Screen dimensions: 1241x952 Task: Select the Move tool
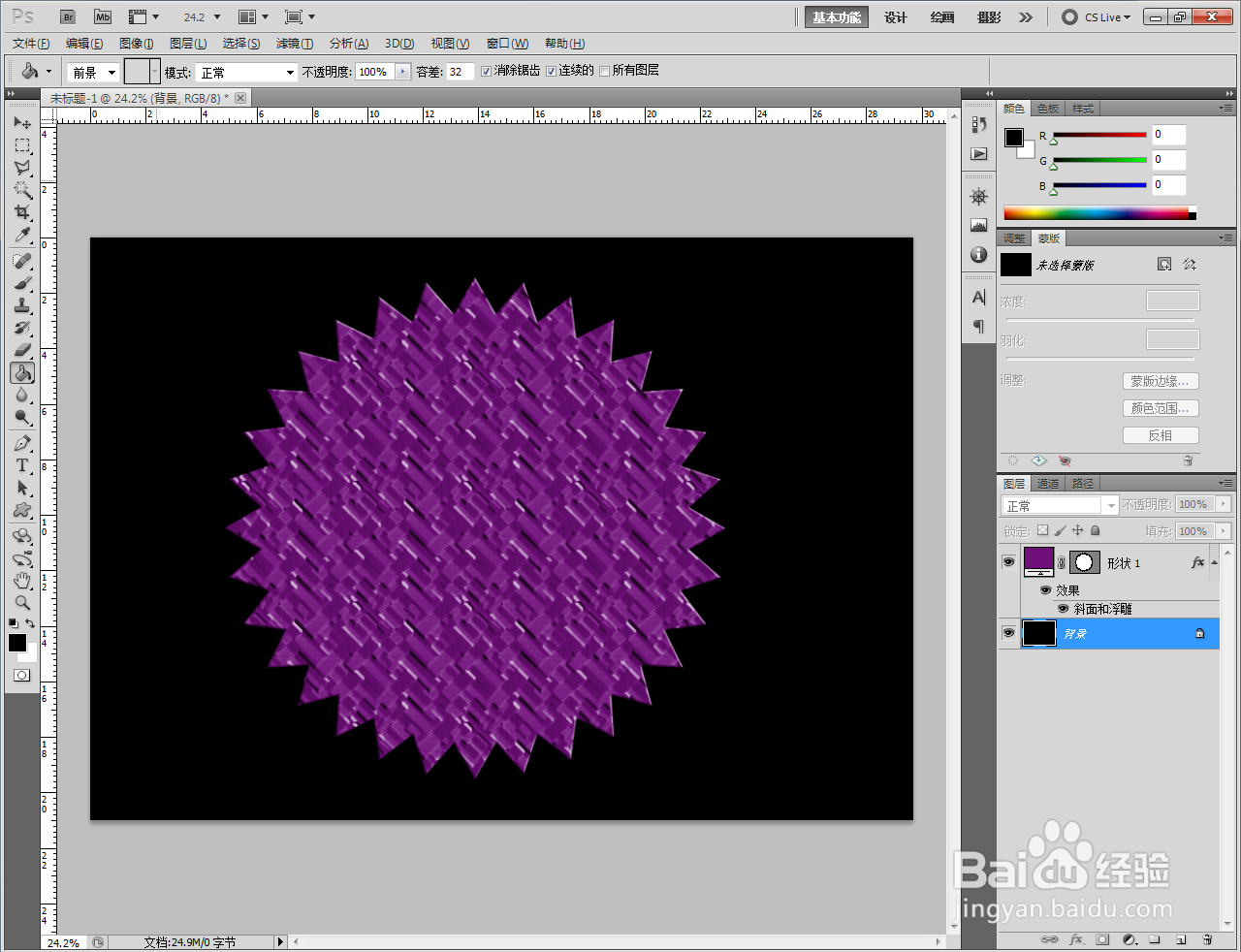22,122
